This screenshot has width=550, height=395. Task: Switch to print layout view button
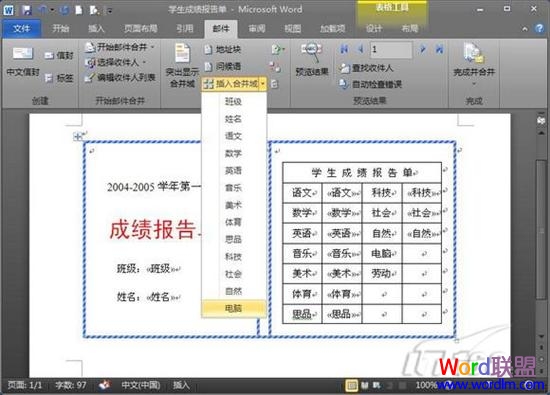[351, 386]
